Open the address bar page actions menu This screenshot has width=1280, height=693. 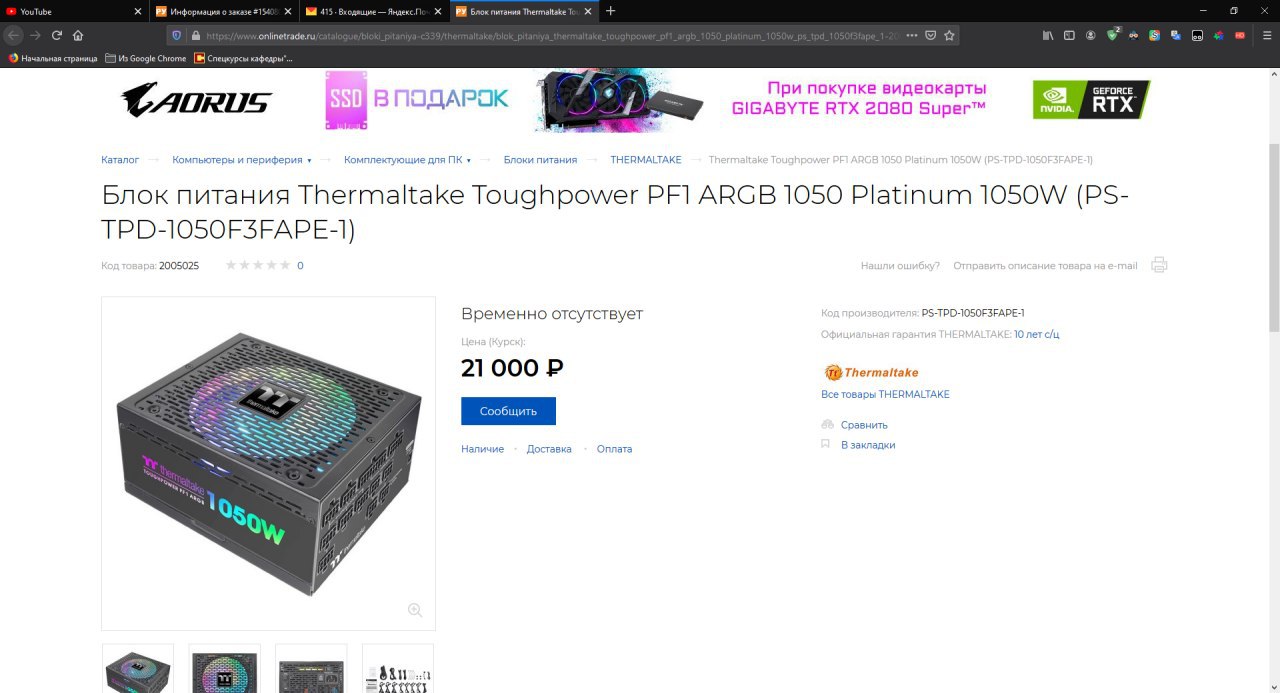[911, 35]
